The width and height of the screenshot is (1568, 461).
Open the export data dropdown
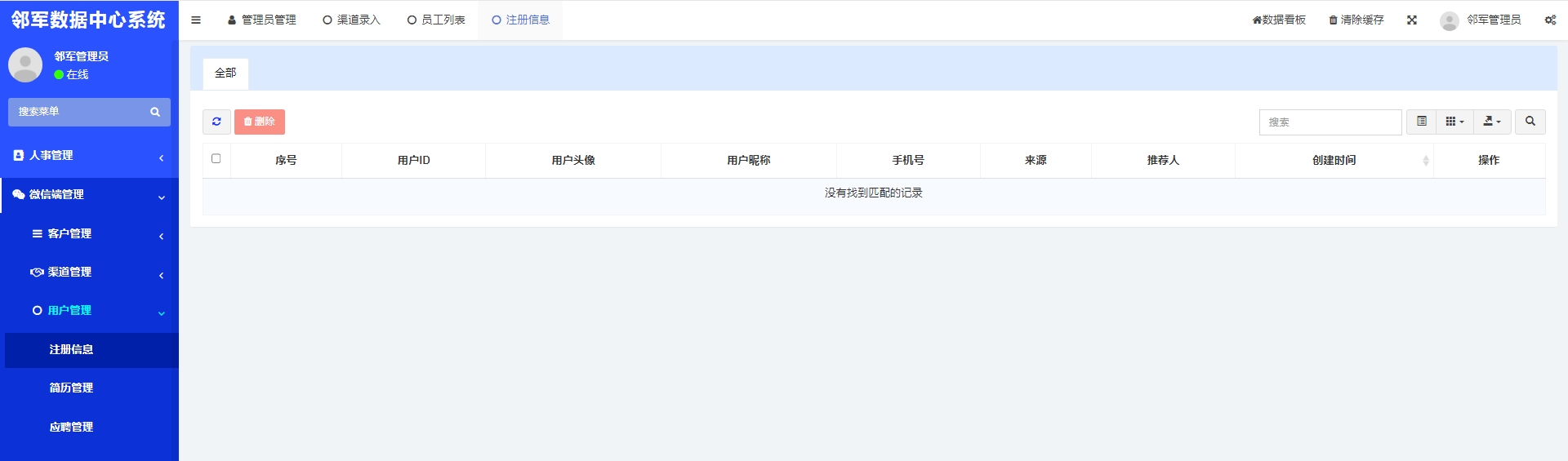[1492, 122]
